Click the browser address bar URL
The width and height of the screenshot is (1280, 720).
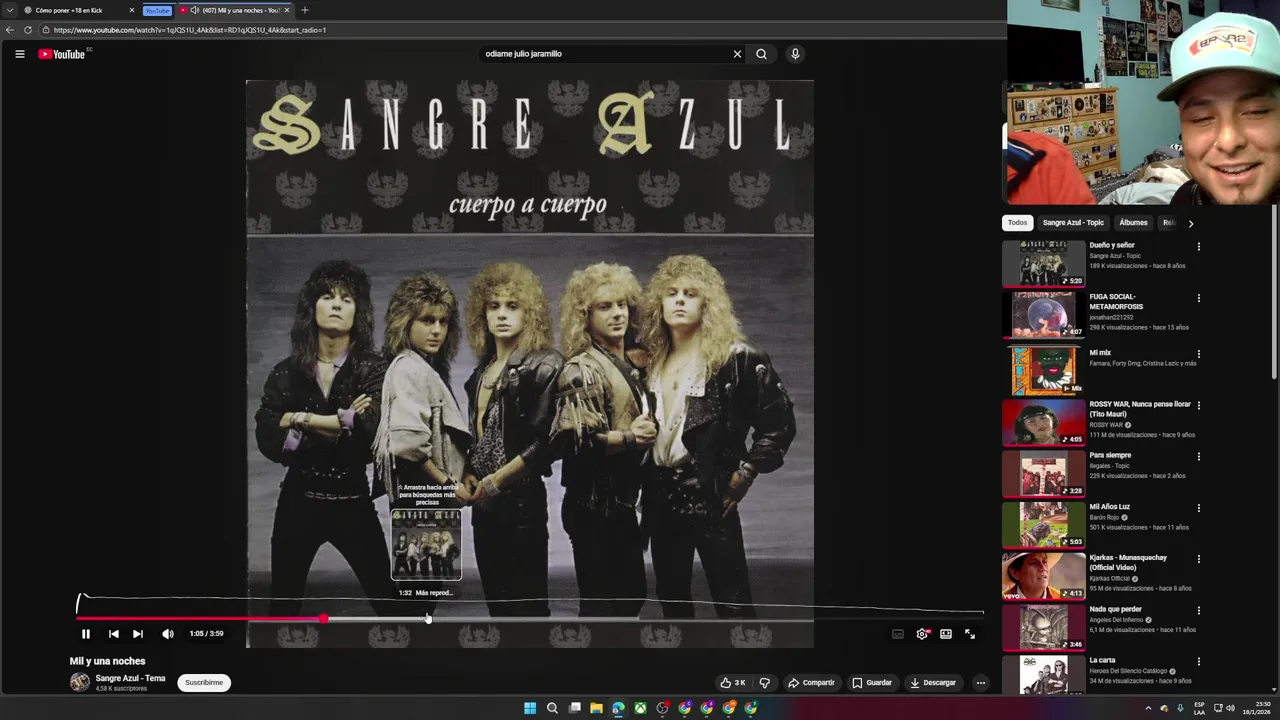tap(190, 30)
